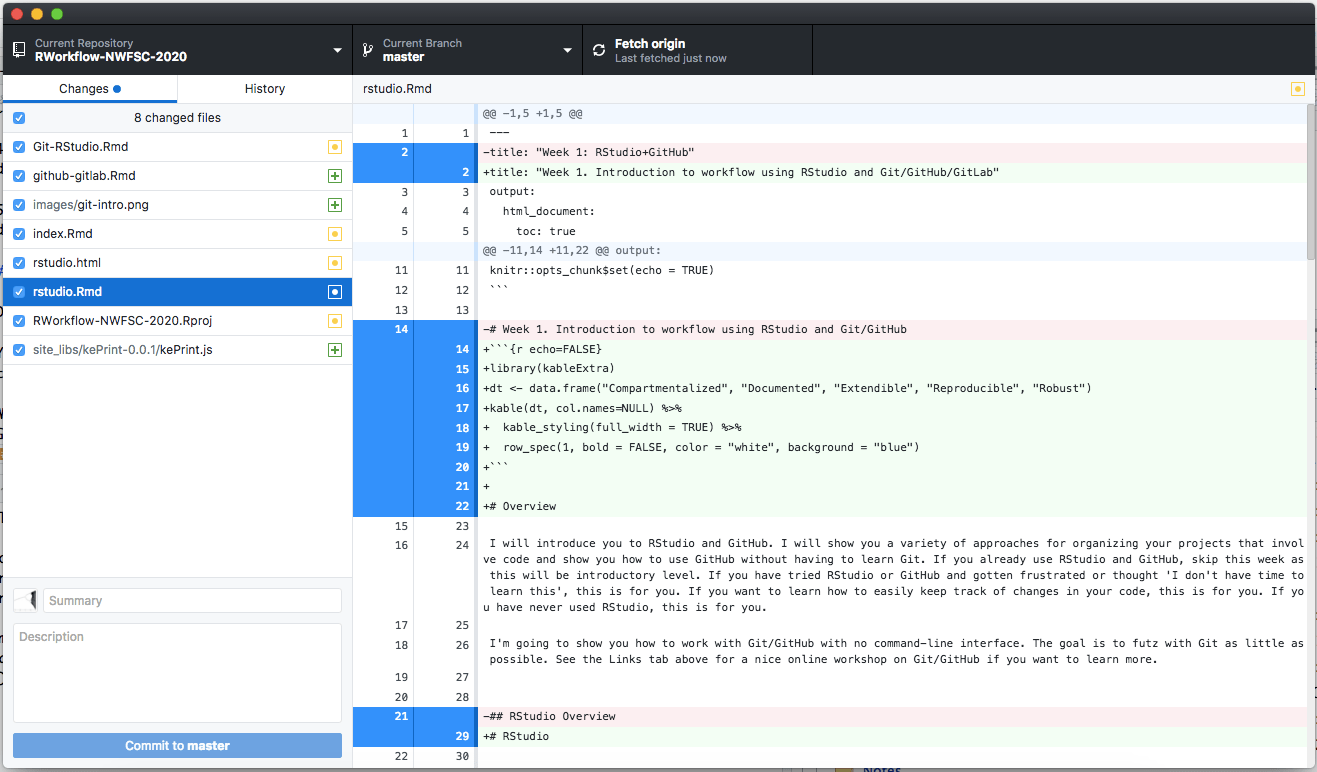The image size is (1317, 772).
Task: Click the modified status icon for index.Rmd
Action: point(335,234)
